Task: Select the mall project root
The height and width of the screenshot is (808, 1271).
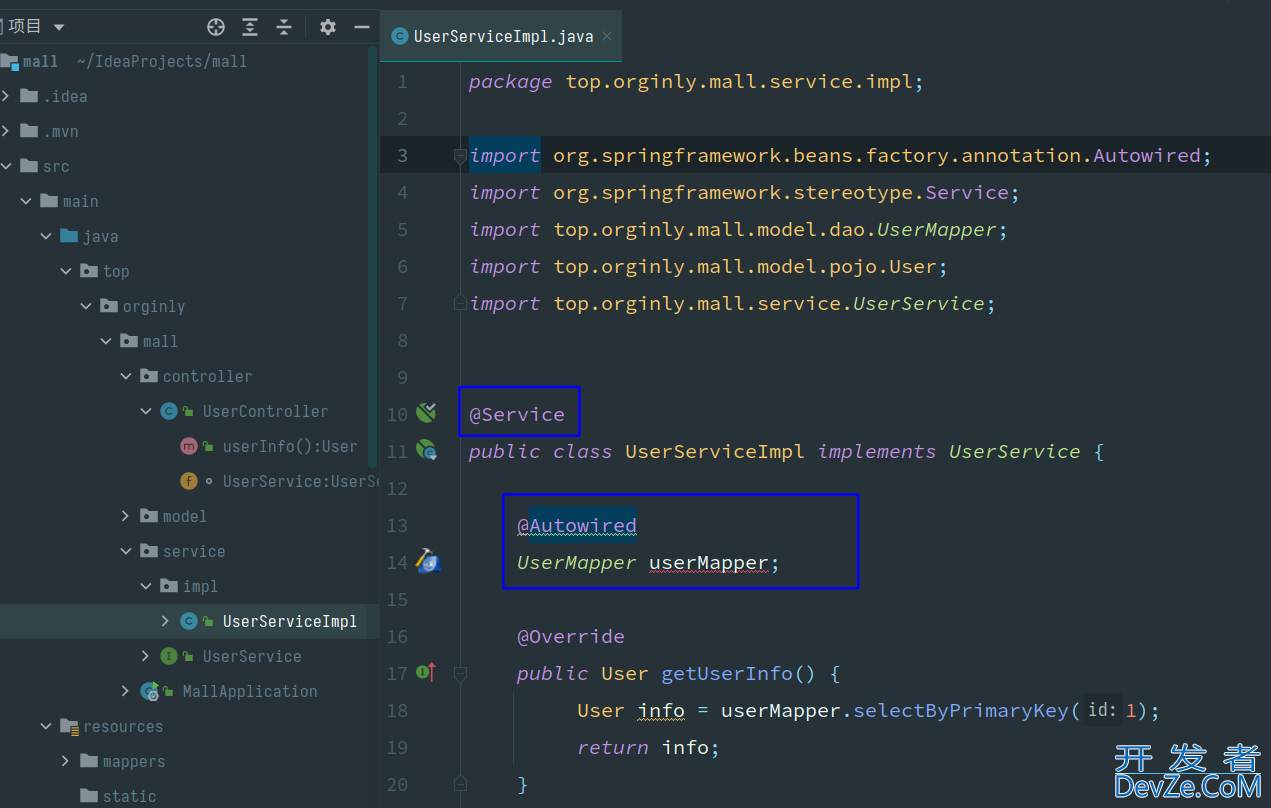Action: pos(40,61)
